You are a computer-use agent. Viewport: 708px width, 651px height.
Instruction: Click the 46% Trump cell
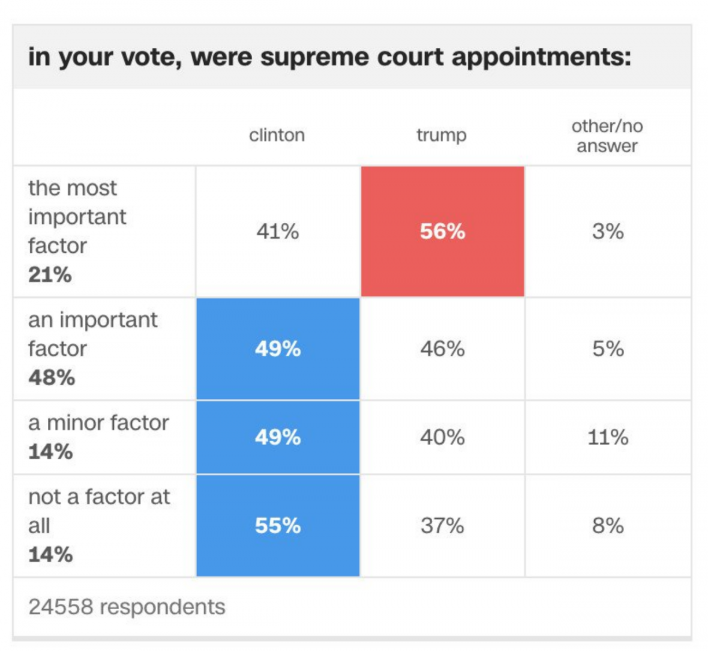click(442, 349)
